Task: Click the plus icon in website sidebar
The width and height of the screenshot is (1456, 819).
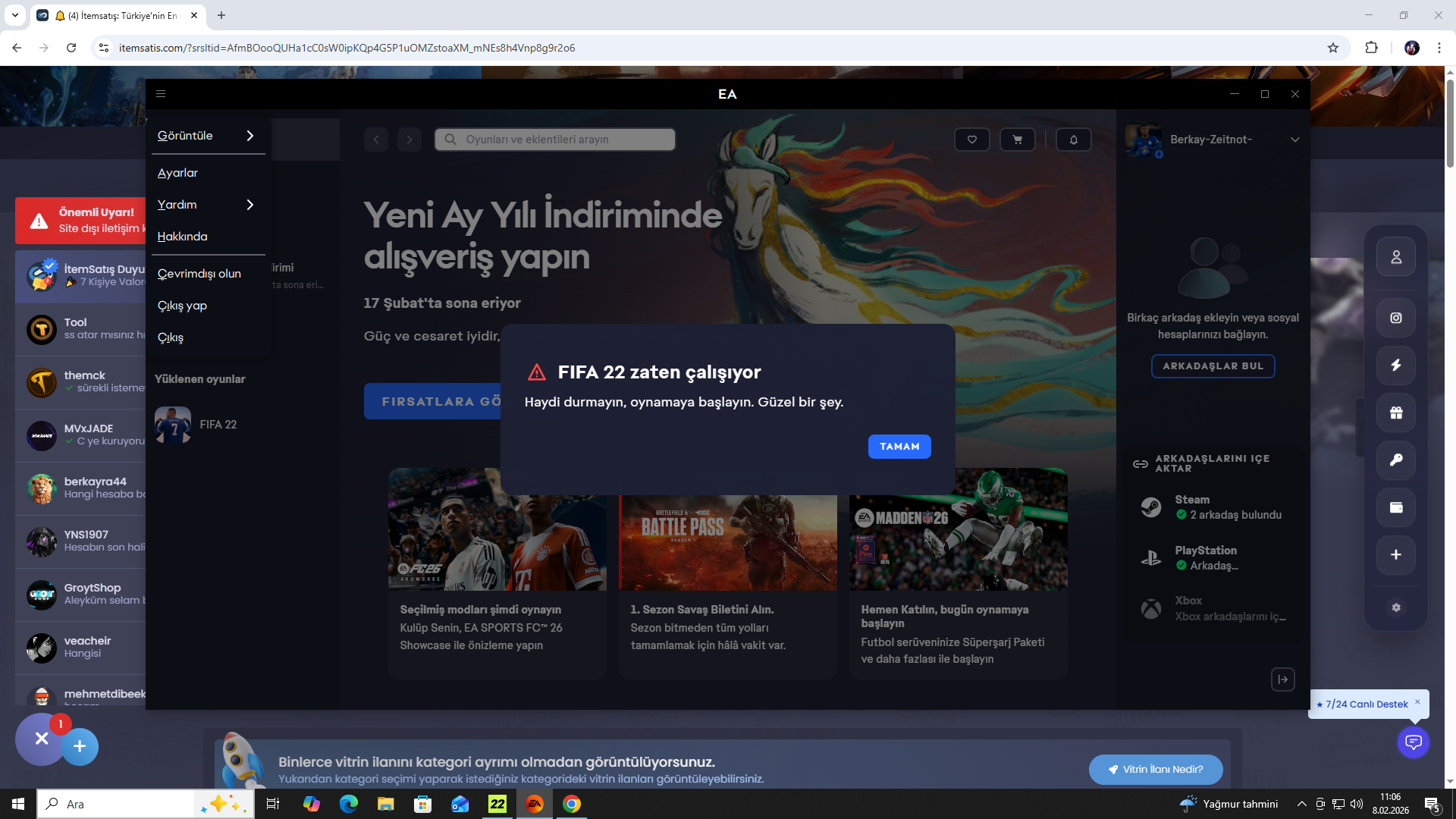Action: tap(1396, 554)
